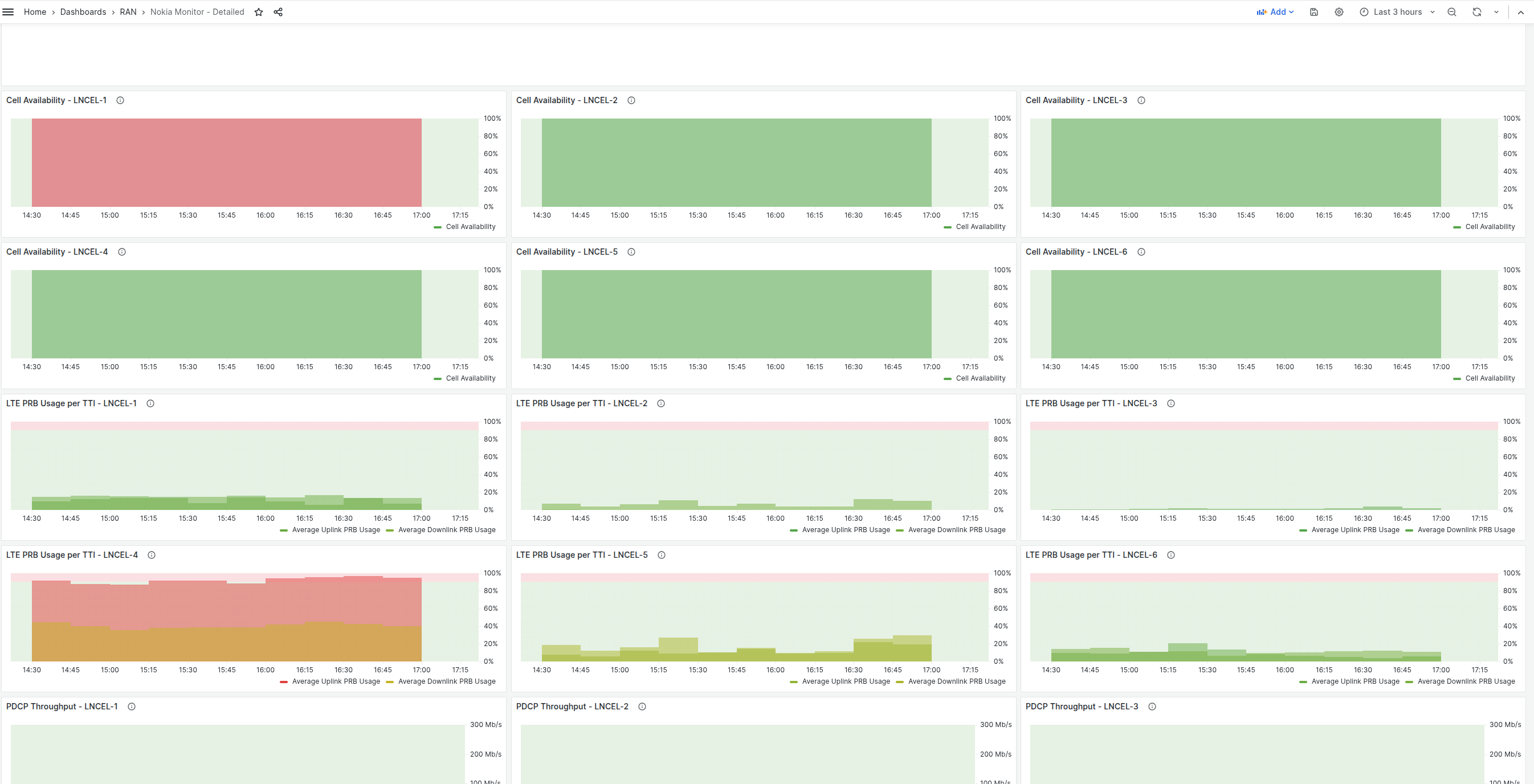Screen dimensions: 1534x784
Task: Go to Dashboards breadcrumb
Action: pos(83,12)
